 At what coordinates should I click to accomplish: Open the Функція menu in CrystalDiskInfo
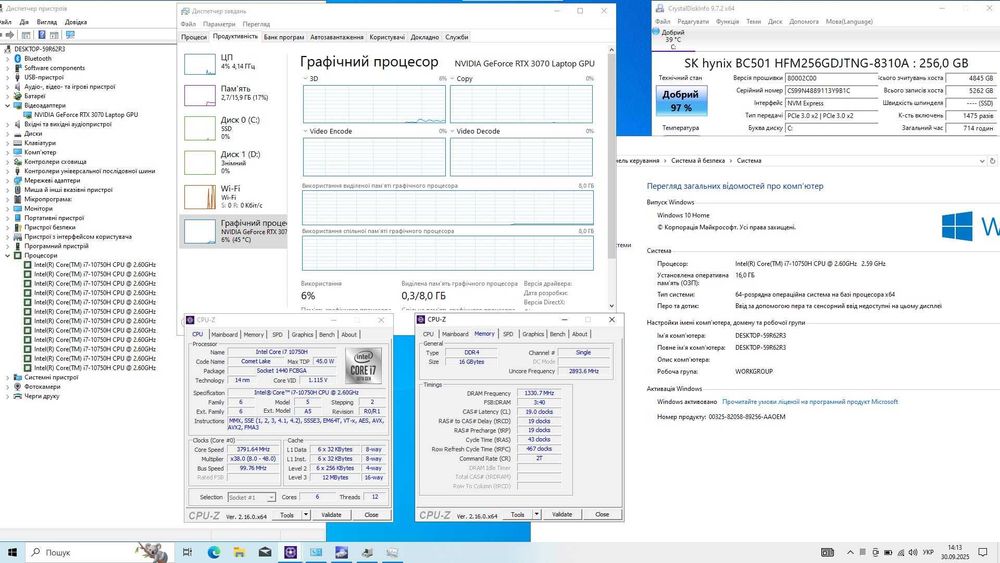pyautogui.click(x=727, y=21)
